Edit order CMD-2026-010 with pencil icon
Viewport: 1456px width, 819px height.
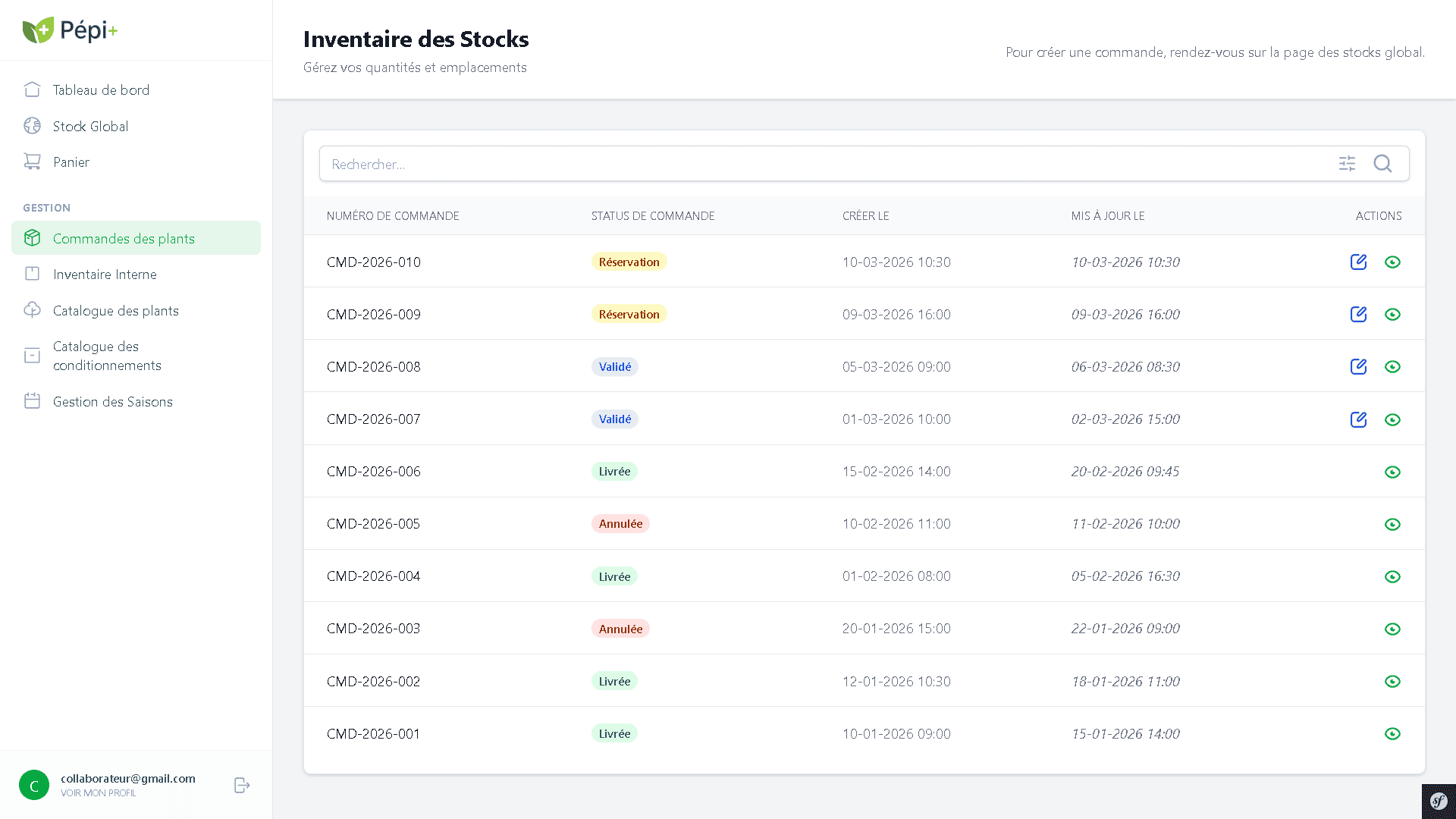coord(1358,262)
